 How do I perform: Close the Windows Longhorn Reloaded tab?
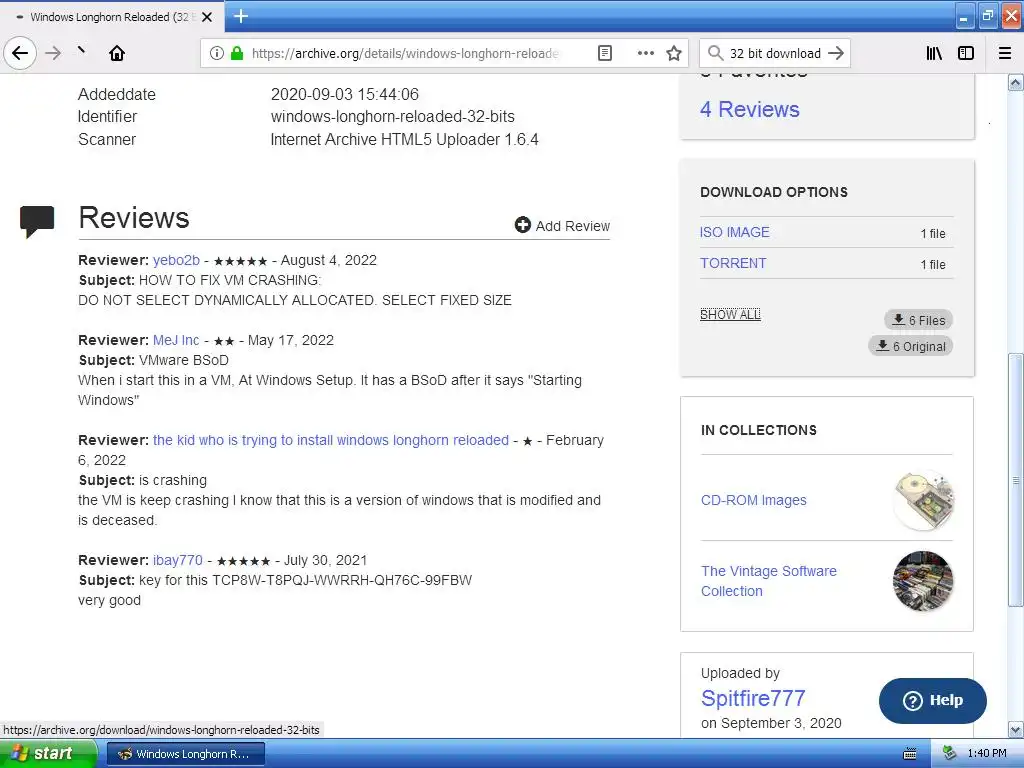click(207, 17)
